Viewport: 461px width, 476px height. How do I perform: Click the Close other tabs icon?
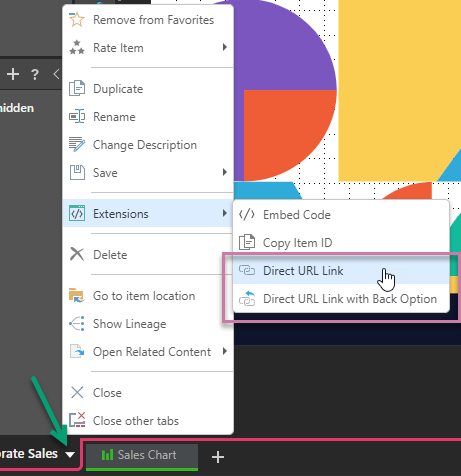(x=77, y=420)
